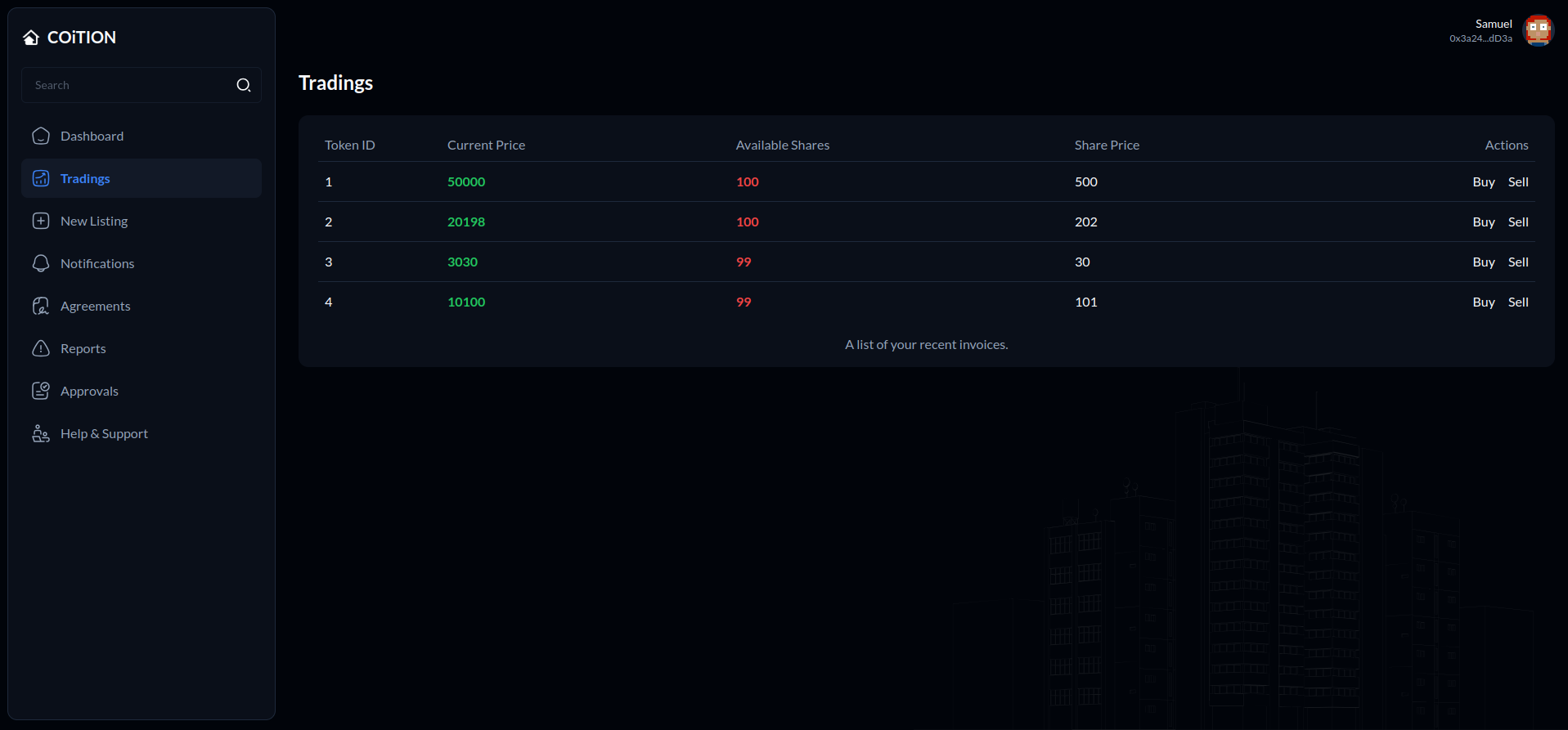Viewport: 1568px width, 730px height.
Task: Sell shares of token 1
Action: [x=1518, y=181]
